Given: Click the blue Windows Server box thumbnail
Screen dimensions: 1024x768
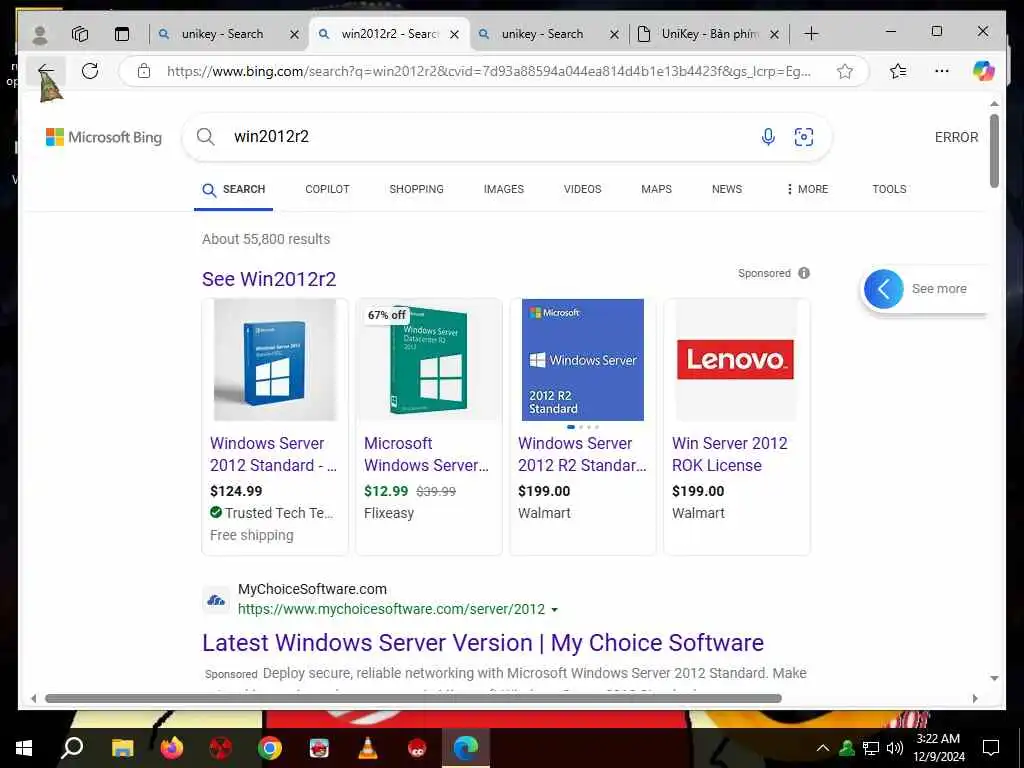Looking at the screenshot, I should pyautogui.click(x=275, y=360).
